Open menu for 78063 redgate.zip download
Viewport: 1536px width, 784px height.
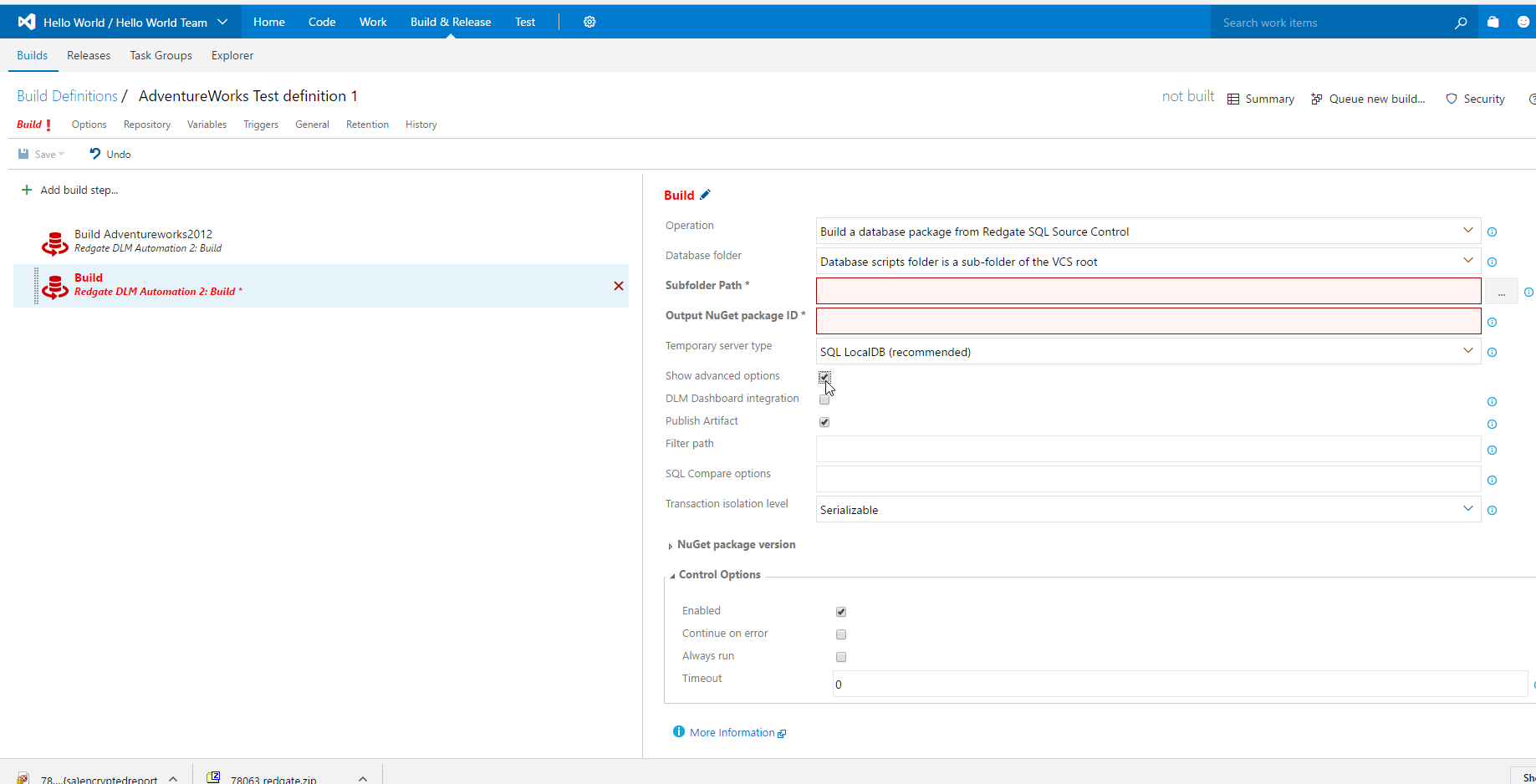pos(363,779)
